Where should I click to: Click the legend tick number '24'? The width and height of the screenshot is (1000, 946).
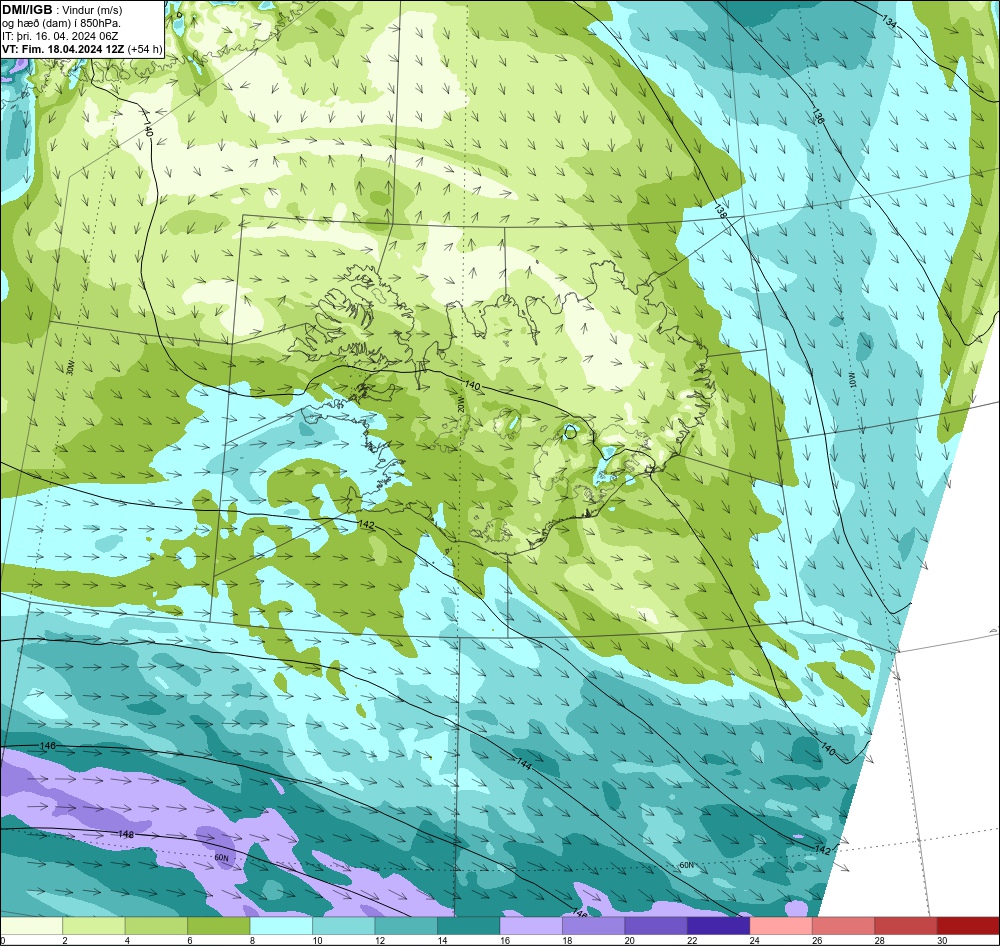pyautogui.click(x=754, y=940)
